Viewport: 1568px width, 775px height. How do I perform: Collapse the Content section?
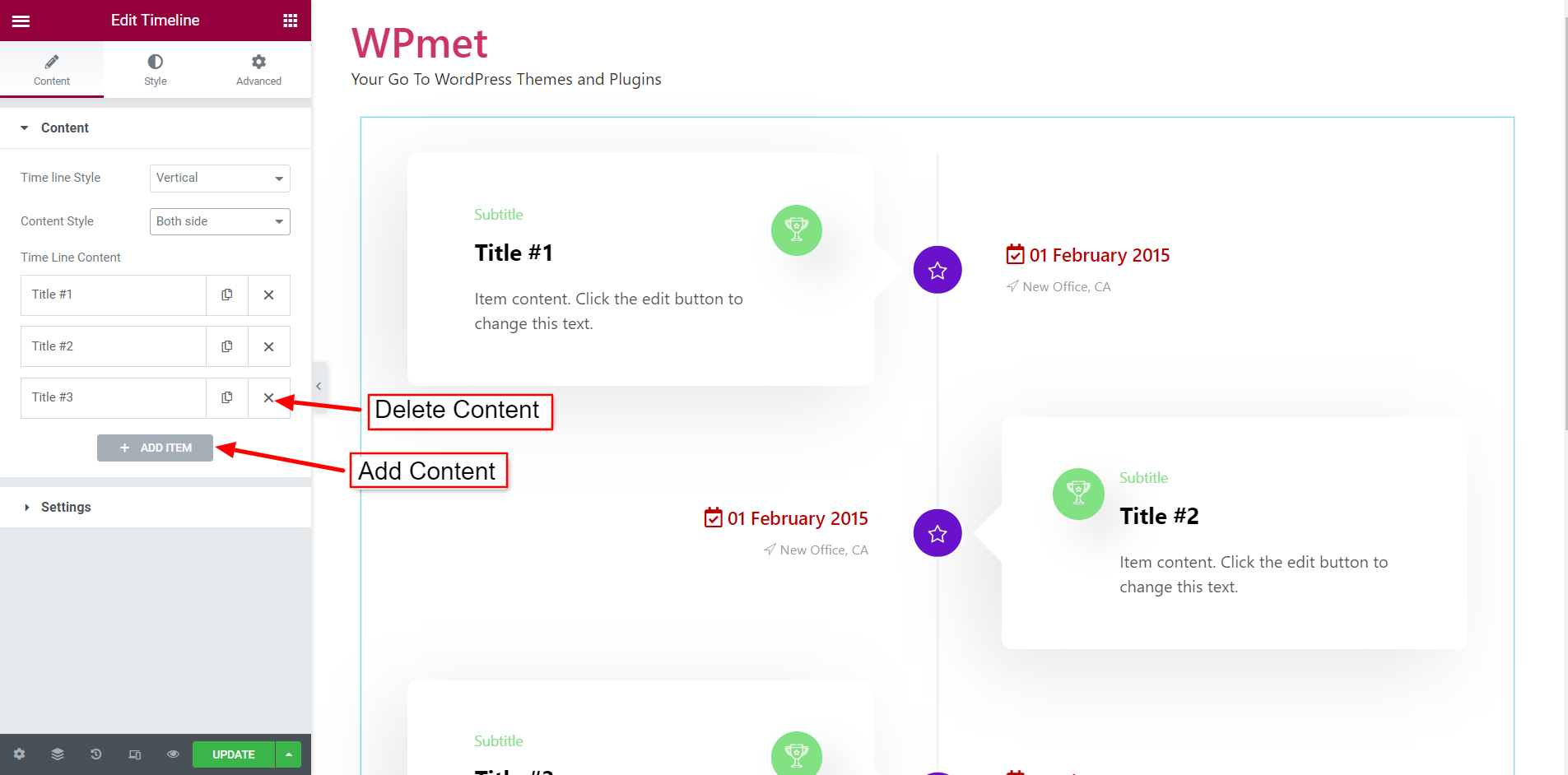(x=64, y=128)
